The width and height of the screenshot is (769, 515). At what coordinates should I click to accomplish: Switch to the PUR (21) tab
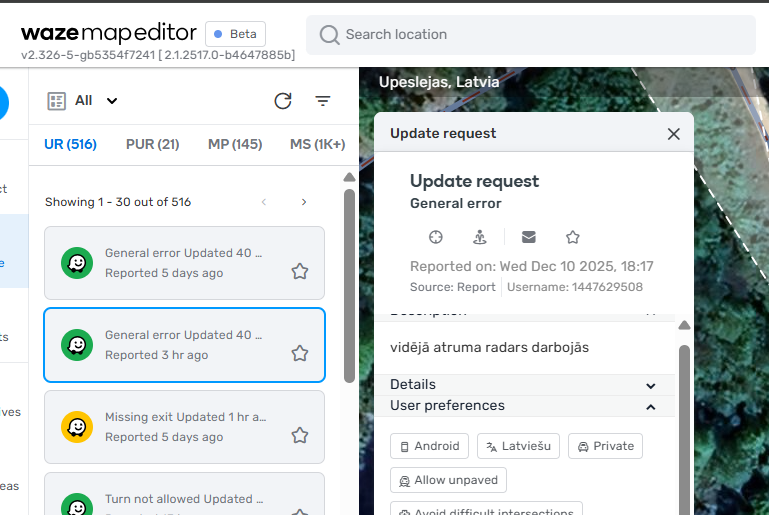(x=152, y=144)
